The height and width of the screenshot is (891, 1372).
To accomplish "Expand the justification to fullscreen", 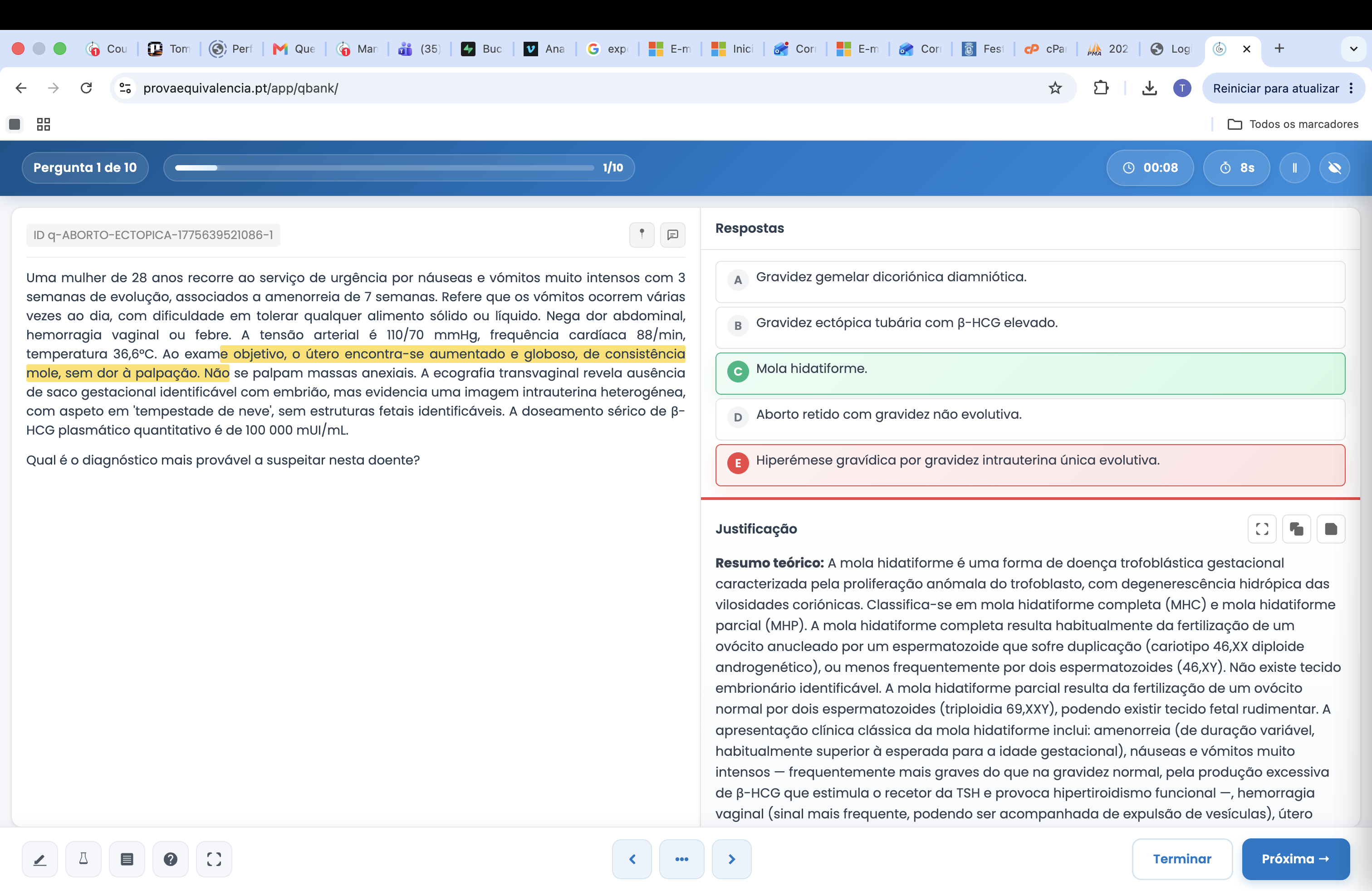I will 1262,529.
